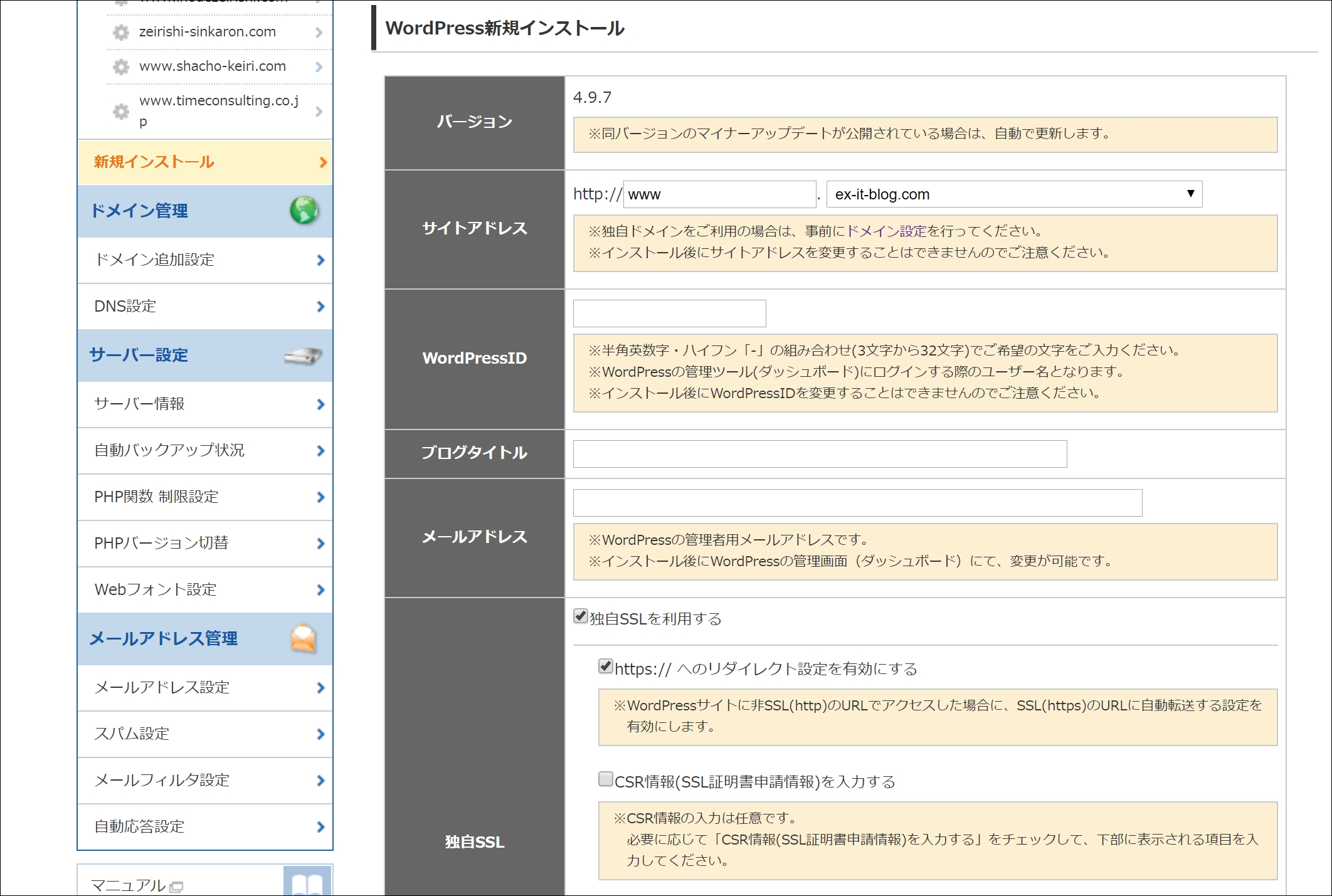Click gear icon beside zeirishi-sinkaron.com
The height and width of the screenshot is (896, 1332).
[x=120, y=32]
